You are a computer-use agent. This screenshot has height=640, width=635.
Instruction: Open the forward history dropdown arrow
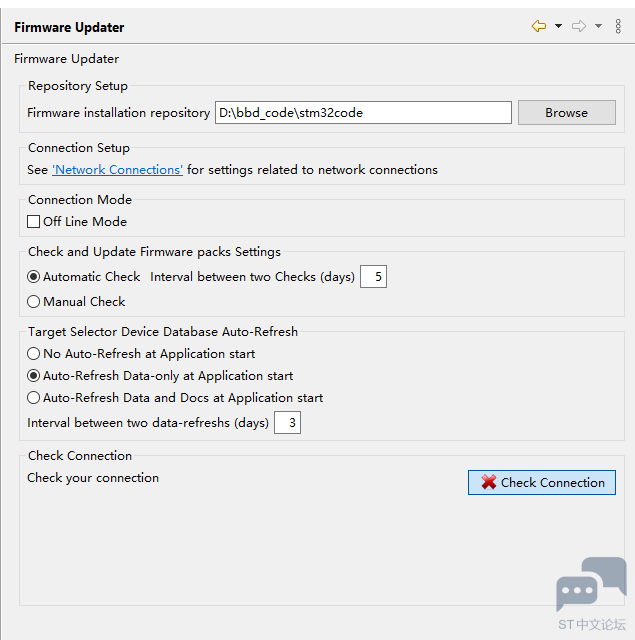[598, 27]
